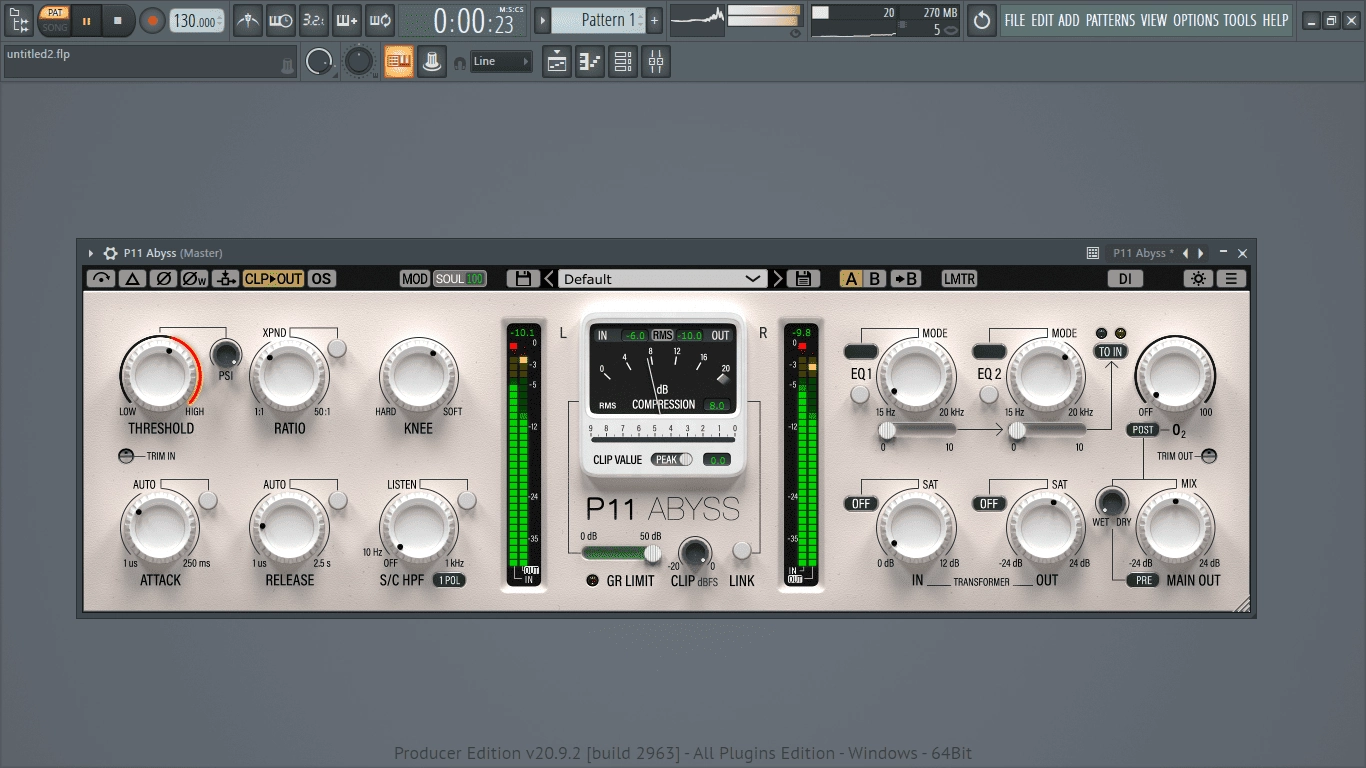Screen dimensions: 1366x768
Task: Click the plugin settings gear in title bar
Action: click(110, 253)
